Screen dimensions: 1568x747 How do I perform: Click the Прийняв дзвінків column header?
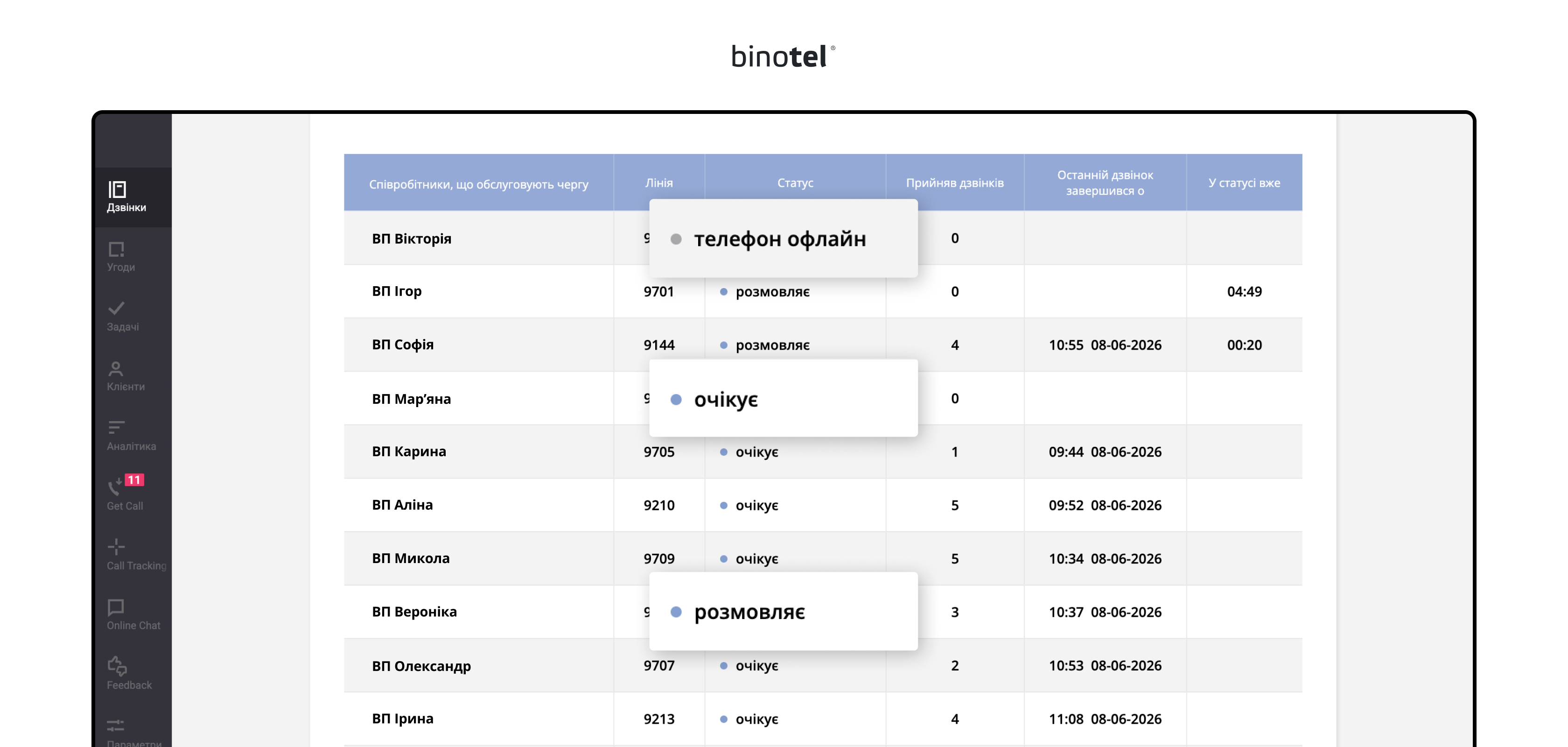954,183
